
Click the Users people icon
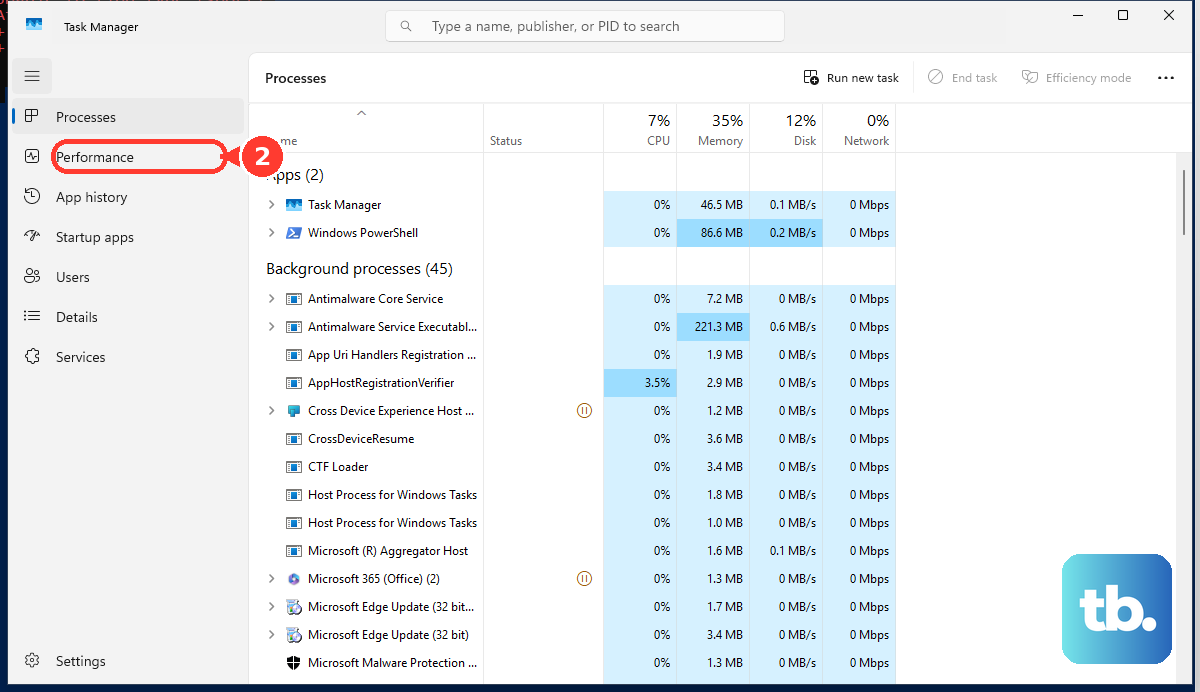point(32,277)
